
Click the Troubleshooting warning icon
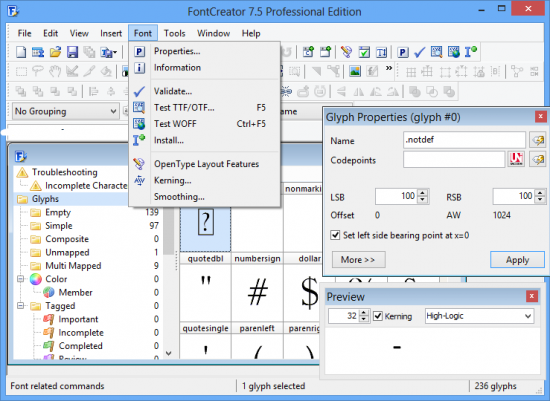point(22,172)
